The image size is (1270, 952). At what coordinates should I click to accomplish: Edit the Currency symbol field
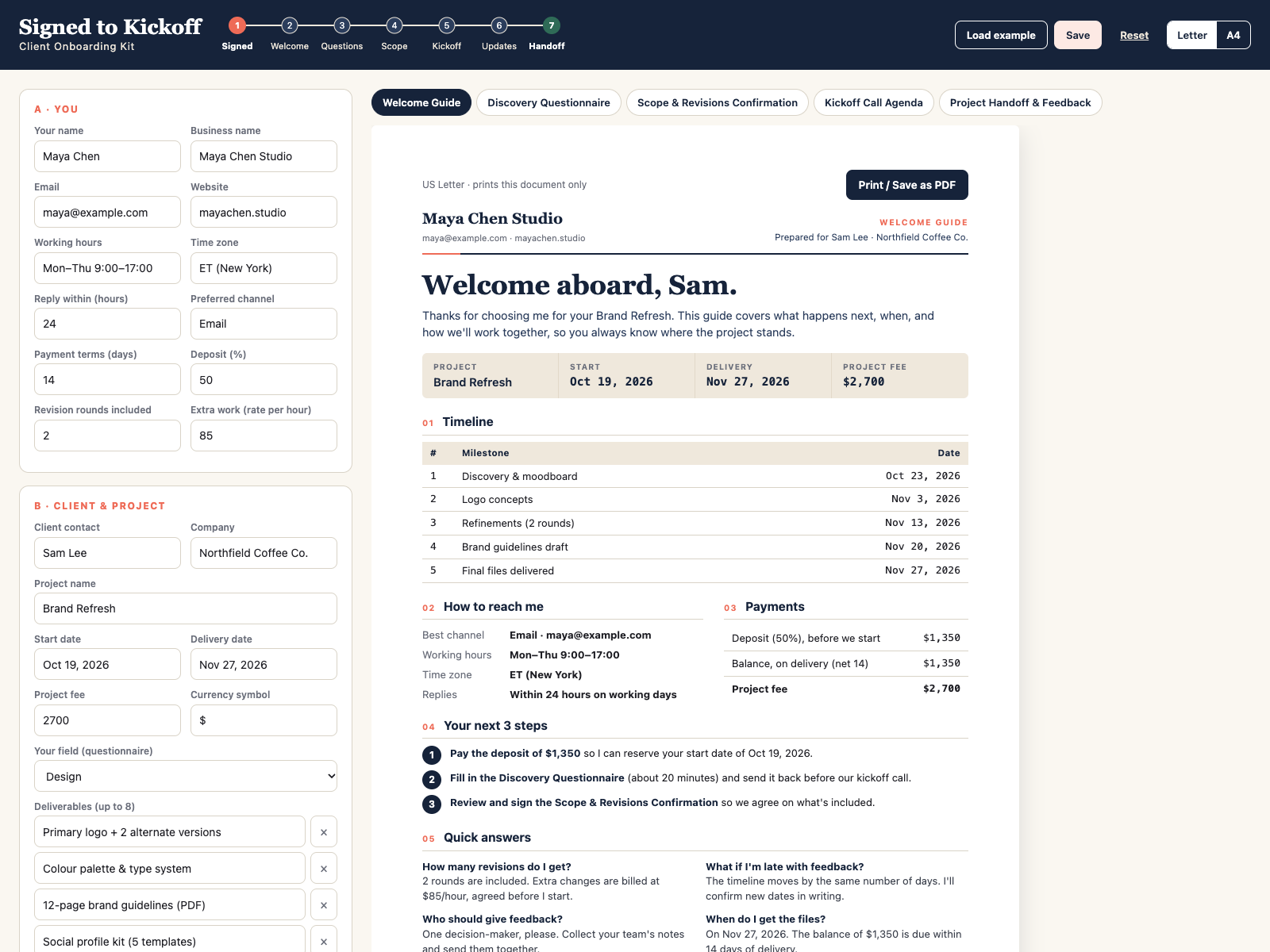(264, 720)
